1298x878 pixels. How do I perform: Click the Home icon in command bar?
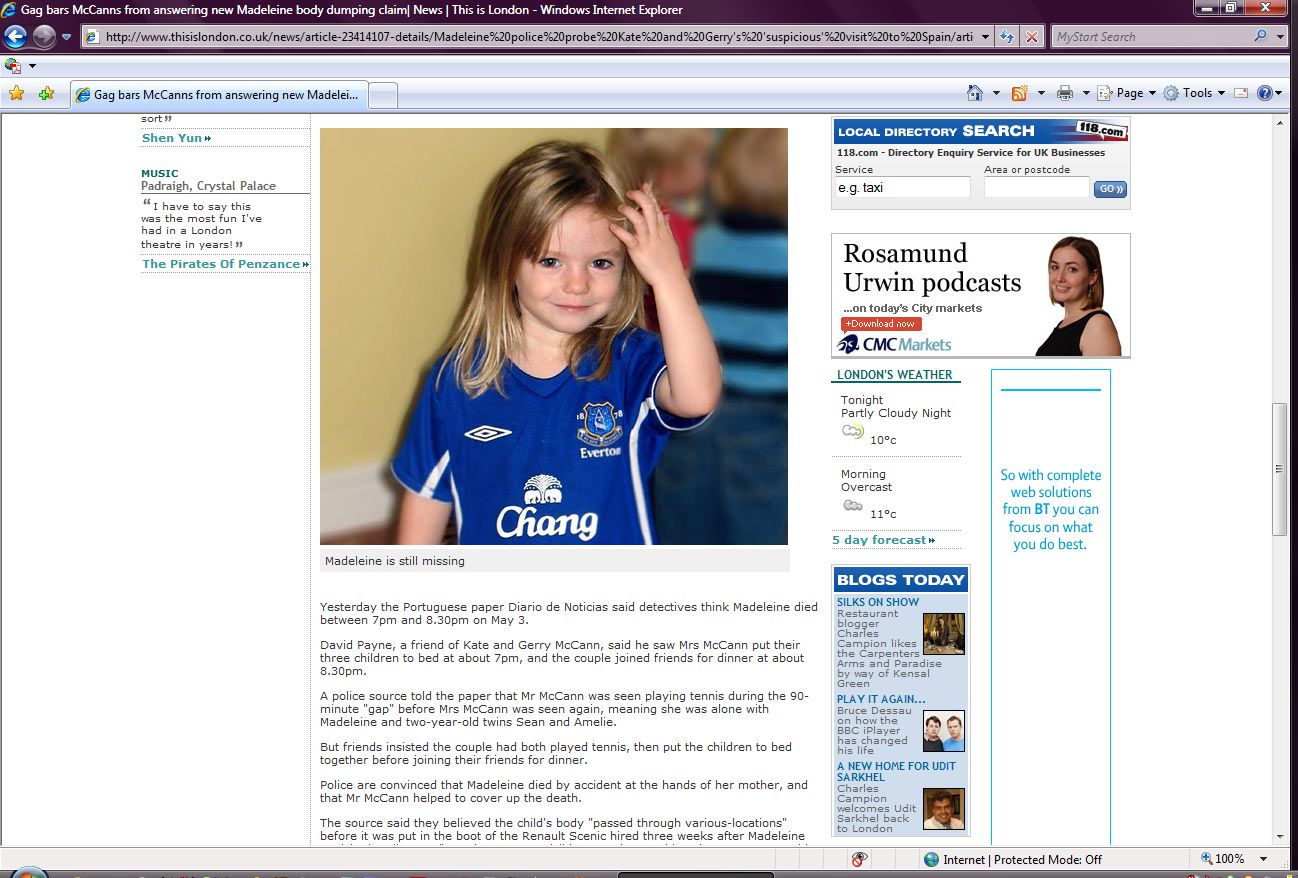[975, 93]
